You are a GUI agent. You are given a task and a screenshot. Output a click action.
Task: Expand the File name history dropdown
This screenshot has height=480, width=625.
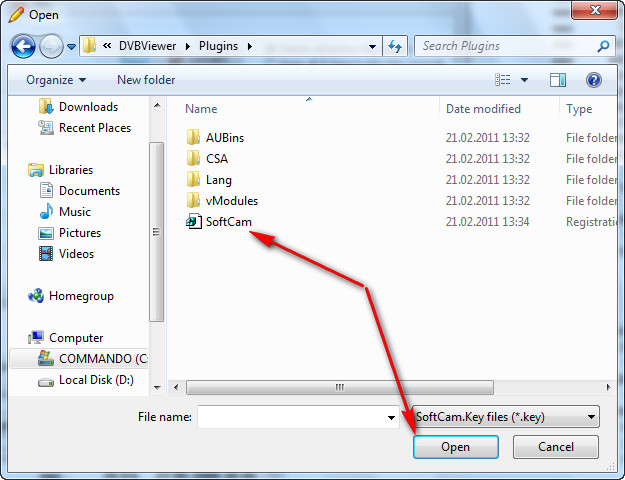[x=391, y=417]
